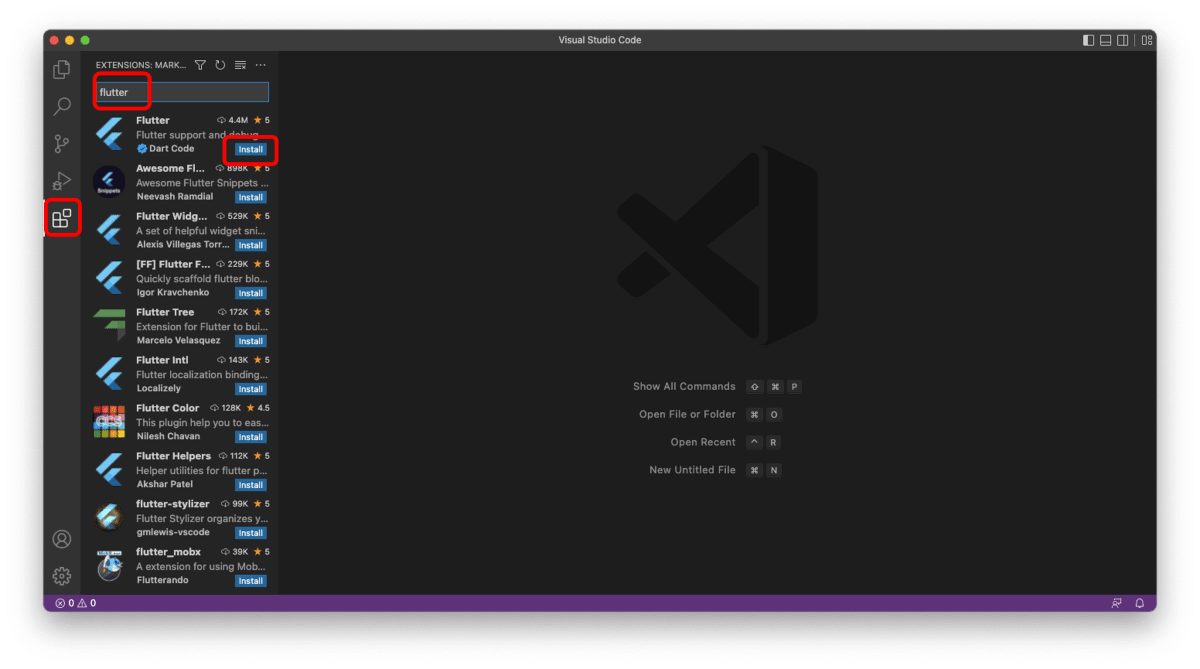Click Show All Commands hint
This screenshot has height=669, width=1200.
684,386
